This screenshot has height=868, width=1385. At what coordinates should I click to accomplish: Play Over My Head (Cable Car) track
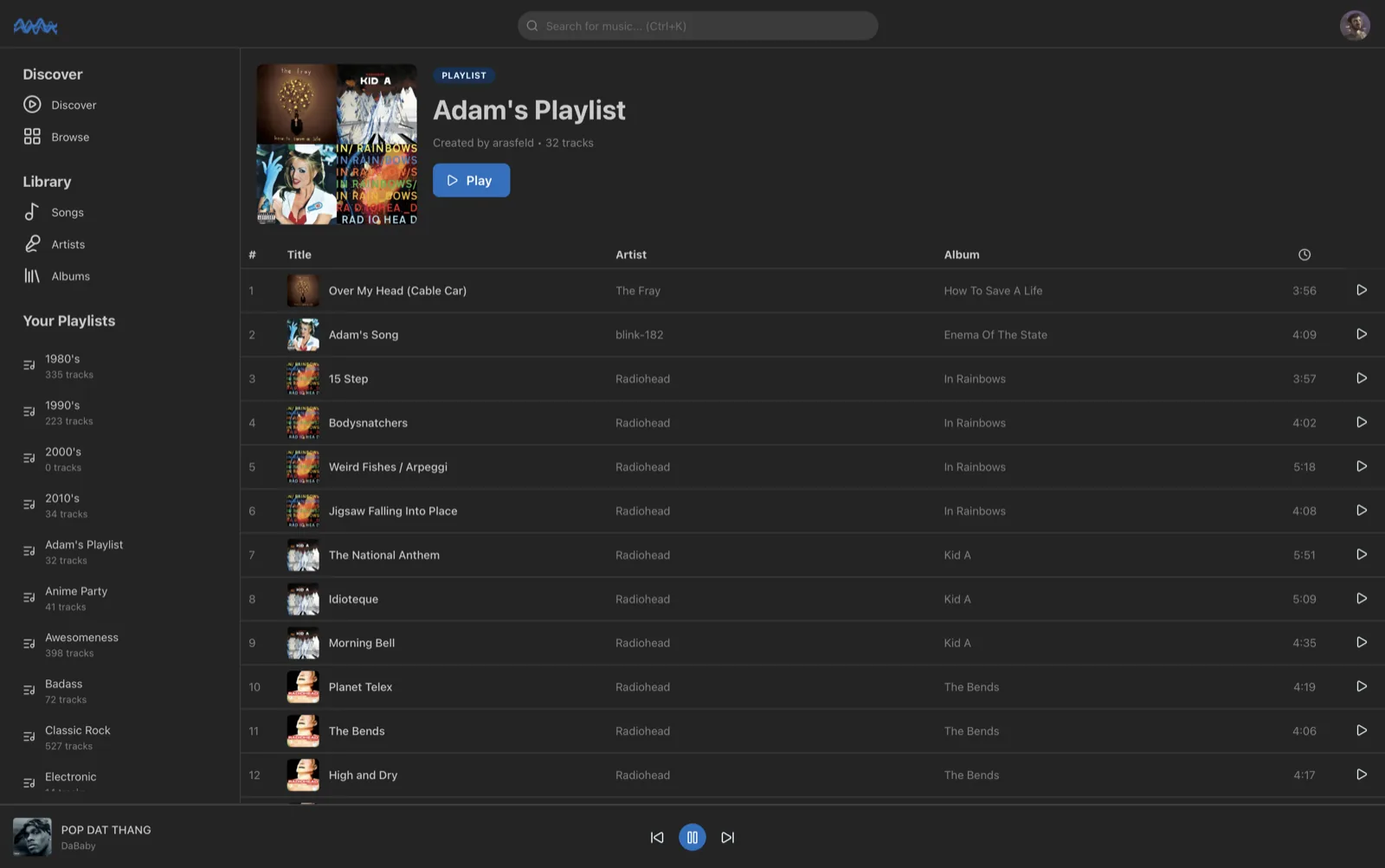1362,290
